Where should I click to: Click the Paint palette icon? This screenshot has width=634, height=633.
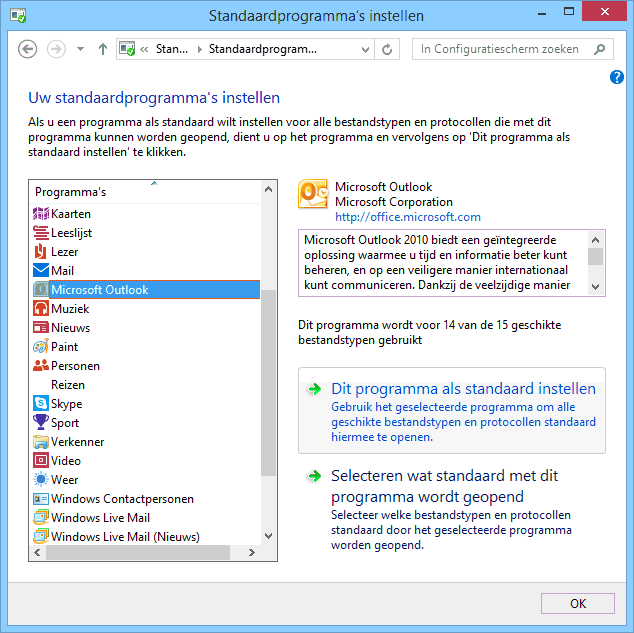click(x=40, y=347)
